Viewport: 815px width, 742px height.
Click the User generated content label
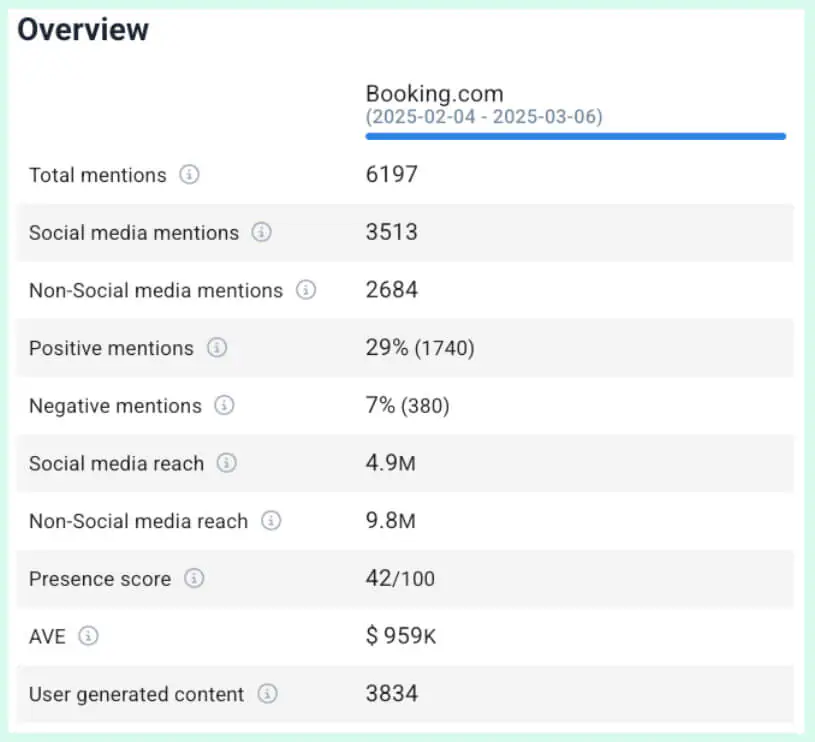pyautogui.click(x=137, y=695)
